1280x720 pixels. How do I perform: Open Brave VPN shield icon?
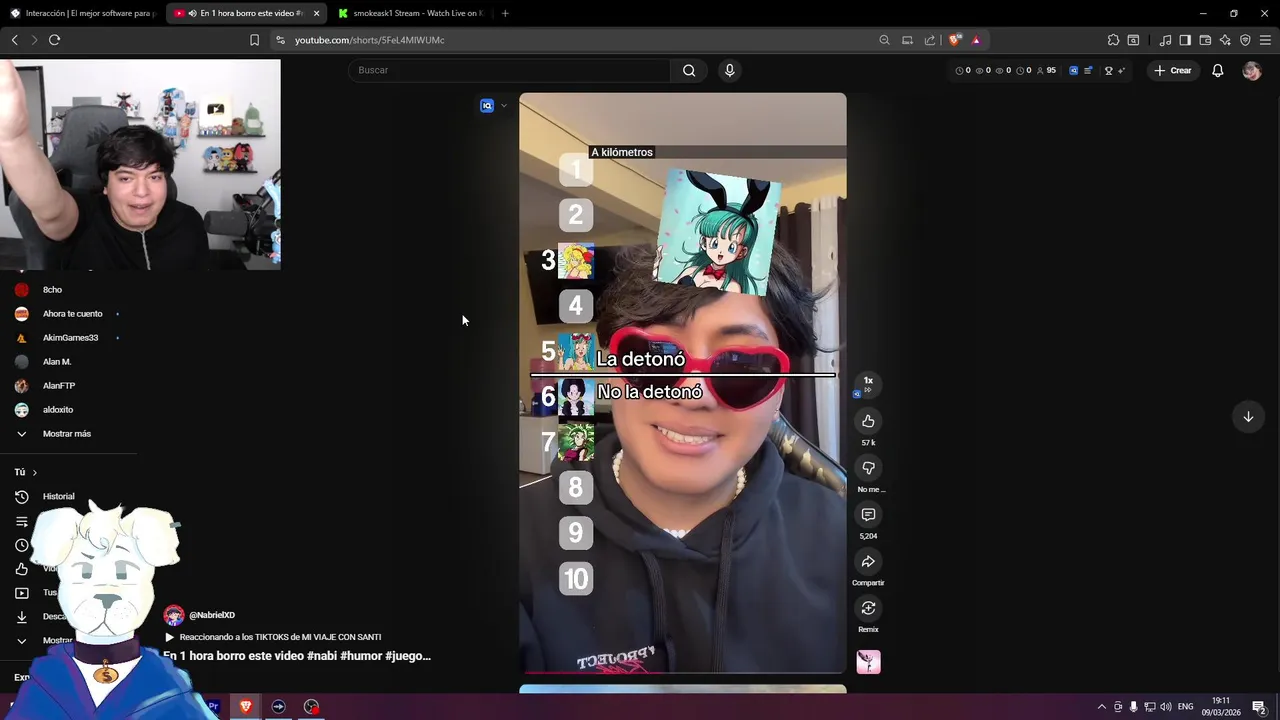1245,40
